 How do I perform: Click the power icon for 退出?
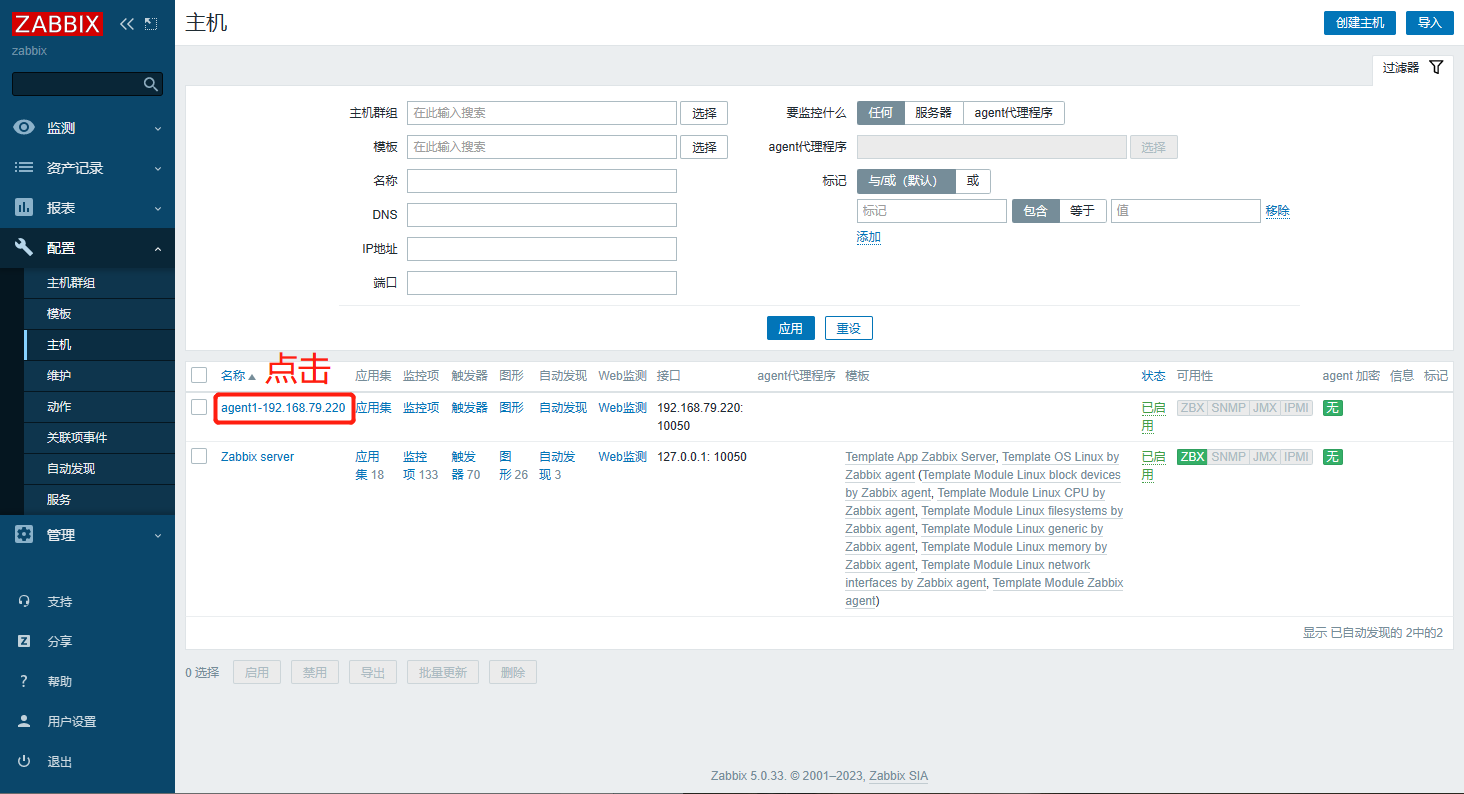pos(24,762)
